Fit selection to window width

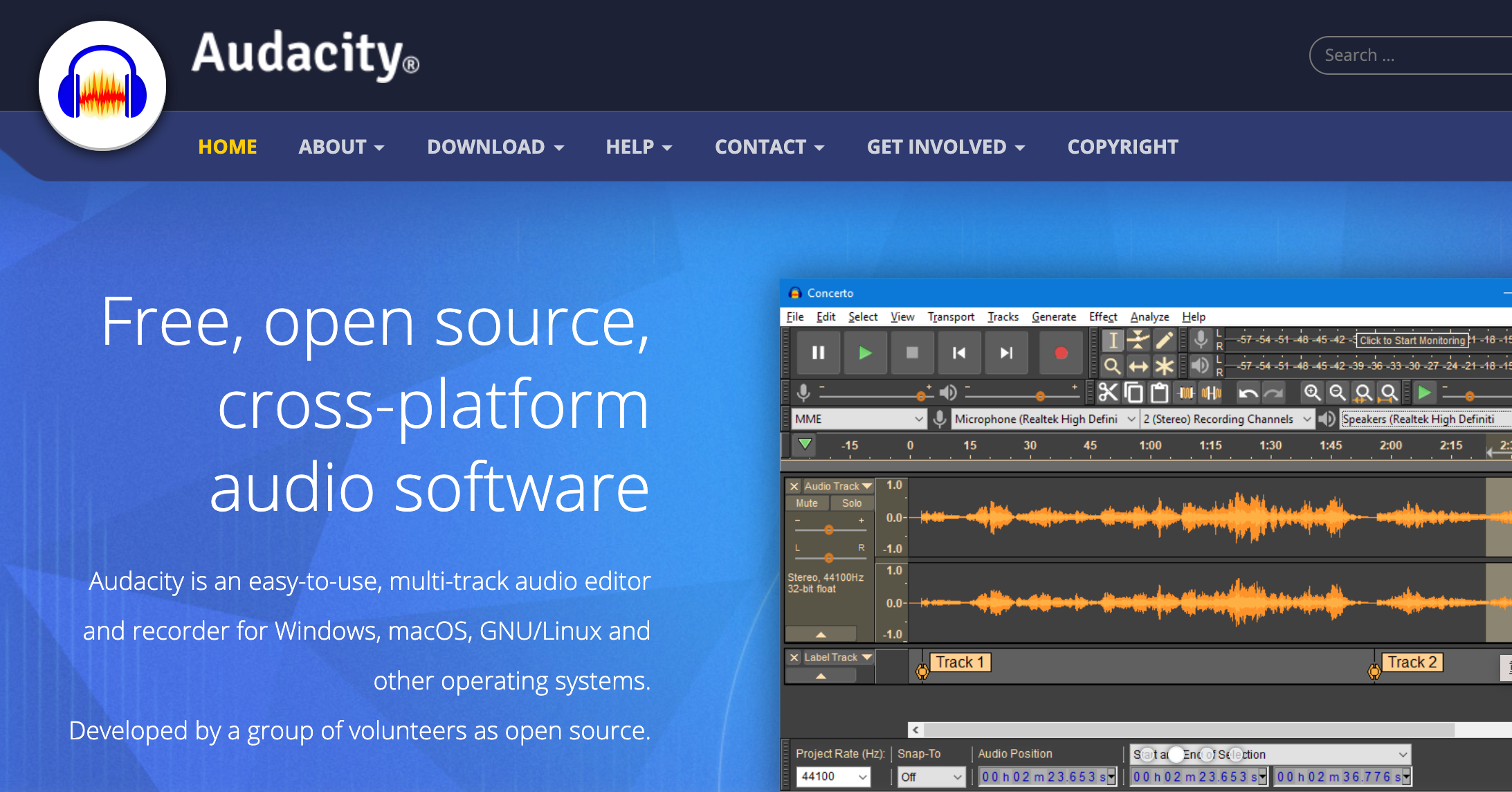[1363, 393]
